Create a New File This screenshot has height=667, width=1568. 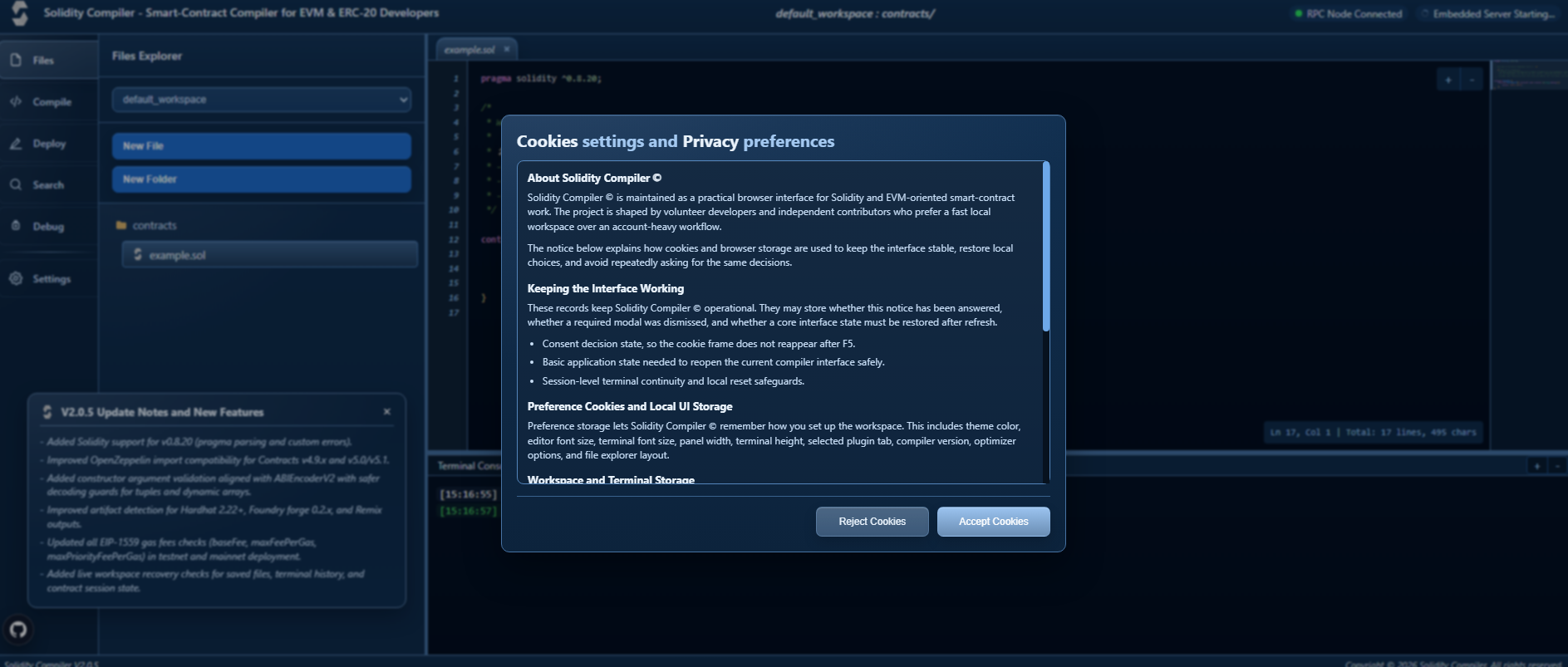click(x=262, y=146)
